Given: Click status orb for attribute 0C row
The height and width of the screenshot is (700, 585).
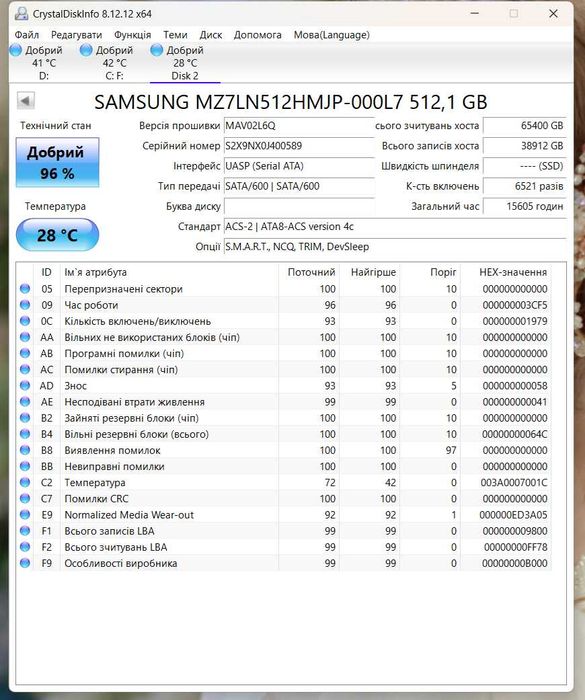Looking at the screenshot, I should click(25, 321).
